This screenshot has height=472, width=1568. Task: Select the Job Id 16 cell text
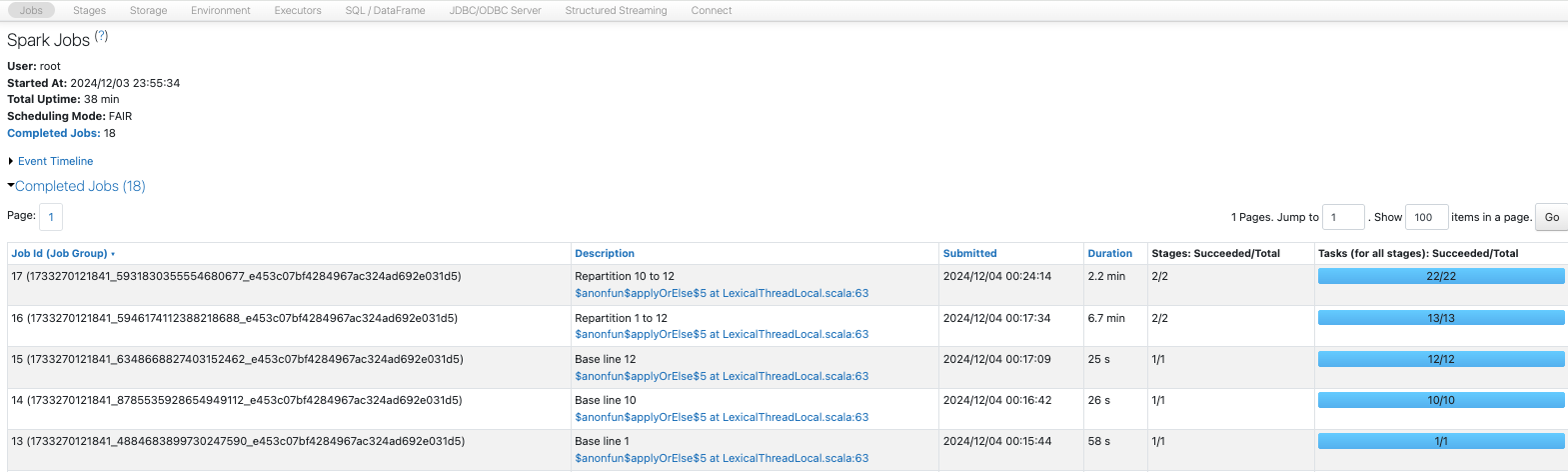235,318
